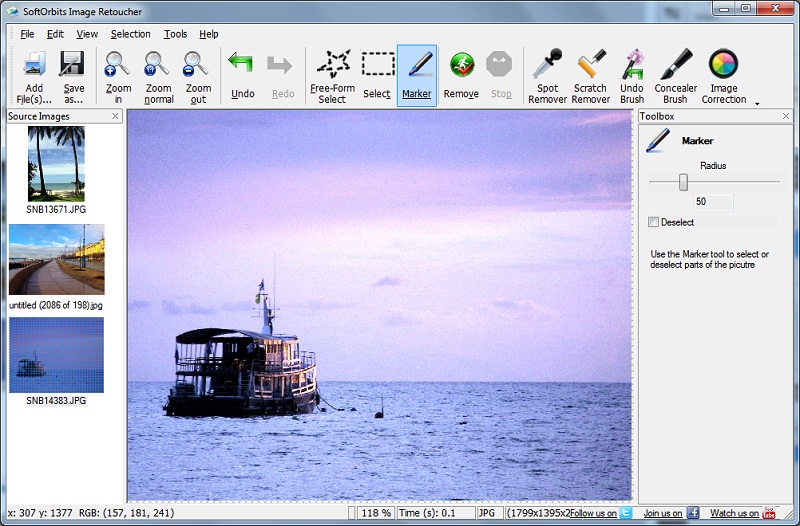Open the Help menu
The height and width of the screenshot is (526, 800).
209,34
